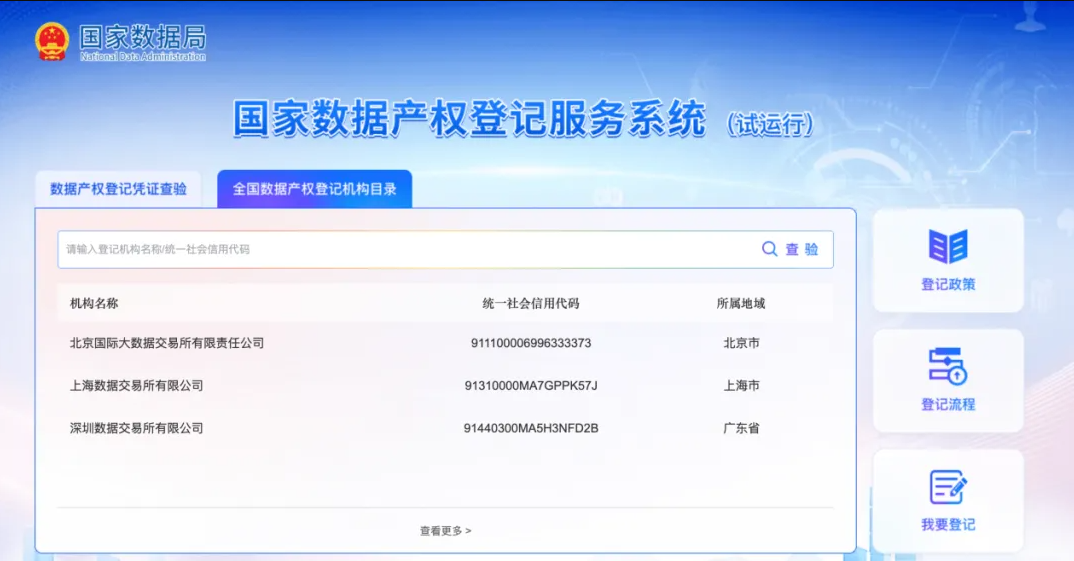Click region cell 北京市
This screenshot has height=561, width=1074.
pos(741,343)
